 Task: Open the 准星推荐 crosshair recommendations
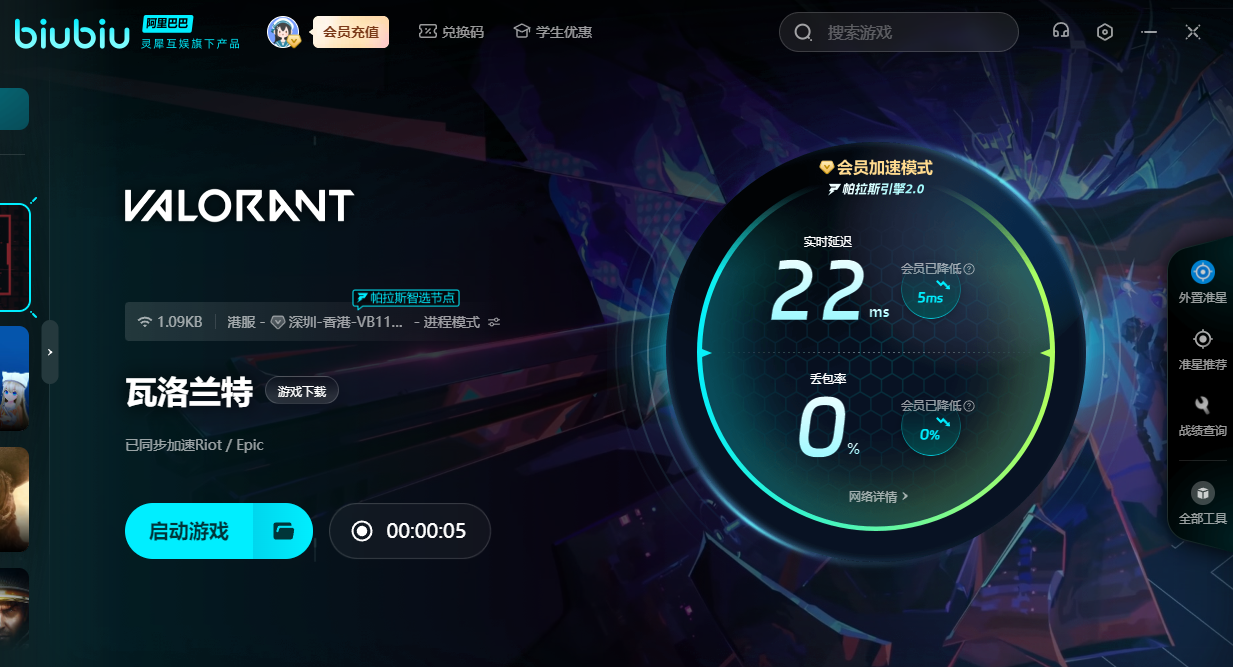pos(1202,349)
